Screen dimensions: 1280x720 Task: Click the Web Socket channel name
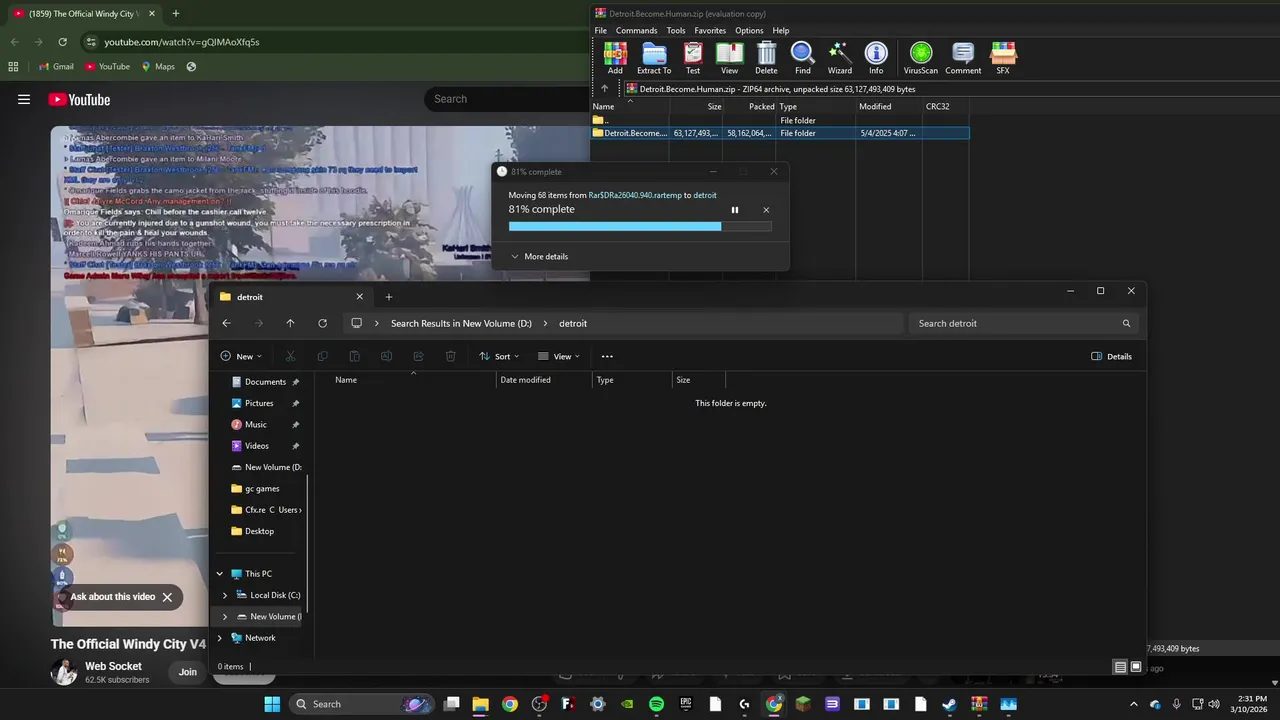point(113,666)
